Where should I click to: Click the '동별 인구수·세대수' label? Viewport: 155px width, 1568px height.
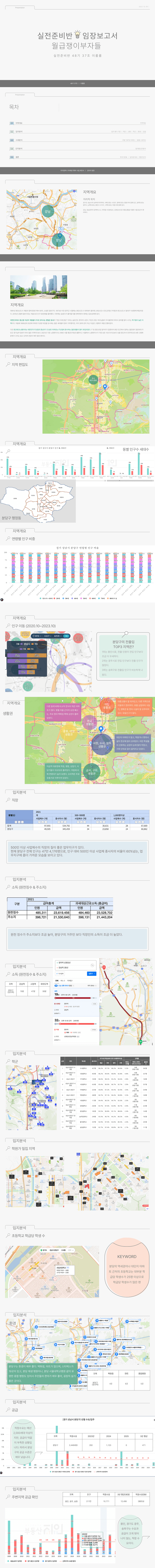click(x=135, y=449)
